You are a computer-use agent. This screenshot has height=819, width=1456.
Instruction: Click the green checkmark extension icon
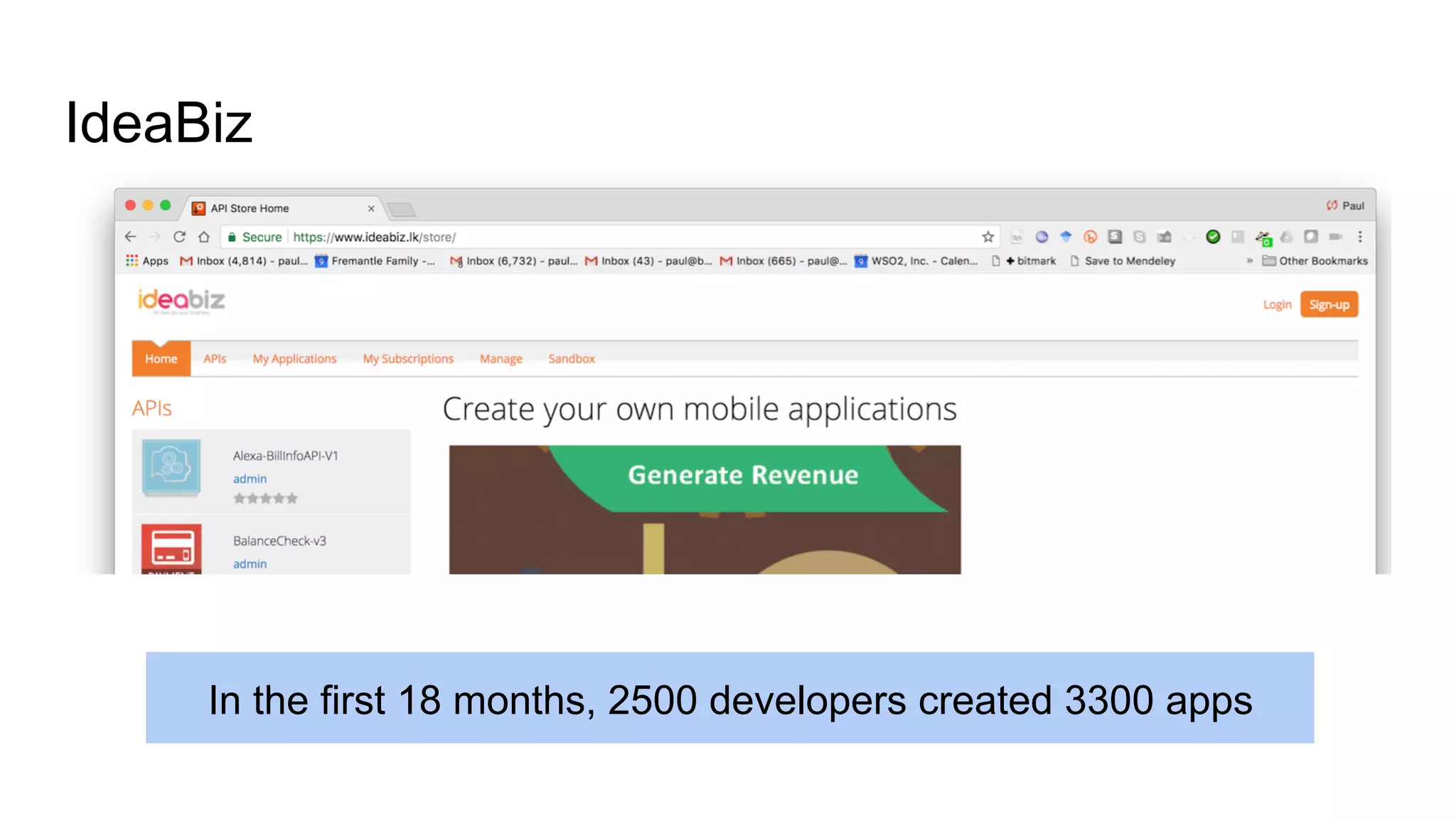[1213, 237]
